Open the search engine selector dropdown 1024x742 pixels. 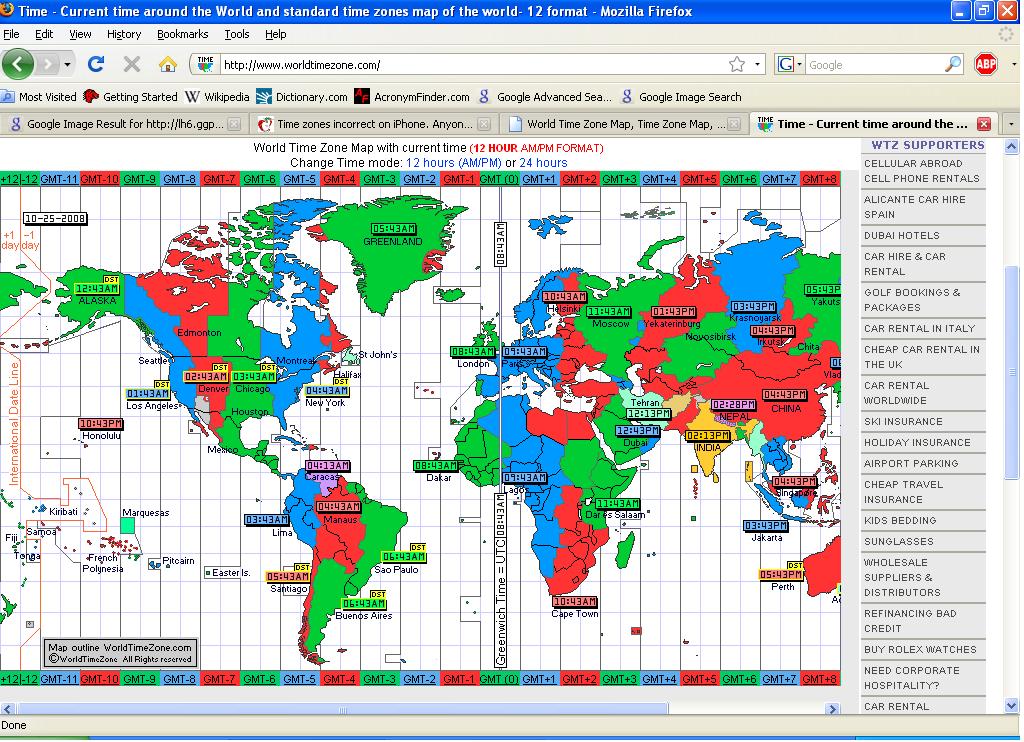(790, 64)
